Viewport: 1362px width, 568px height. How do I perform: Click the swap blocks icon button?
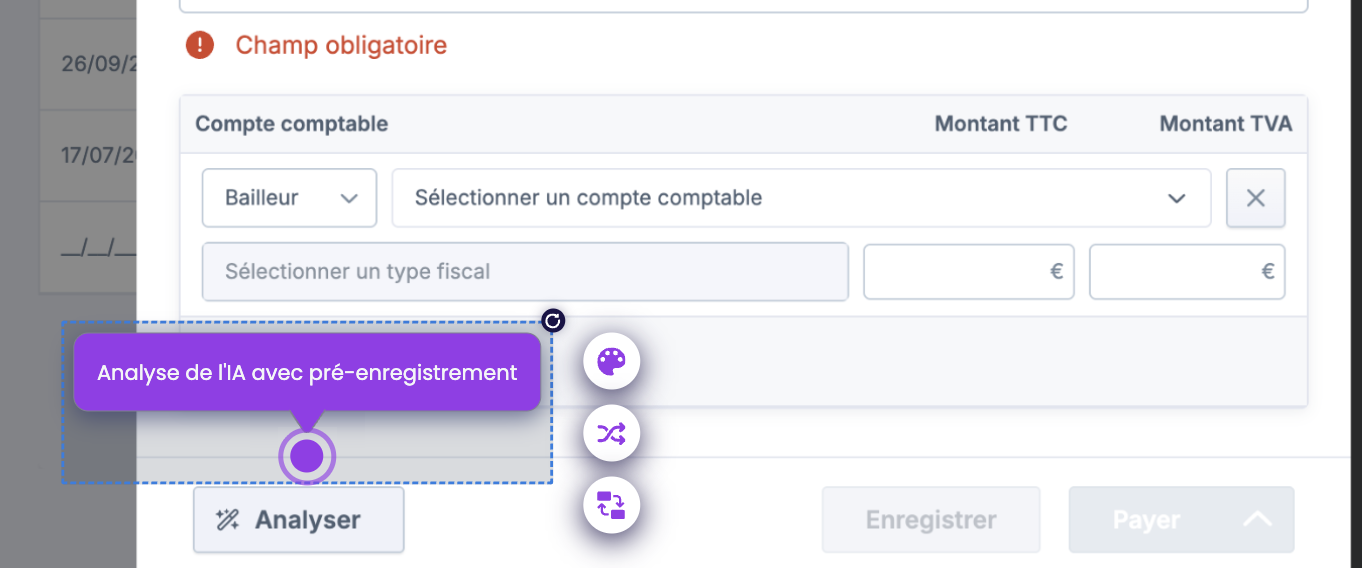pyautogui.click(x=611, y=506)
